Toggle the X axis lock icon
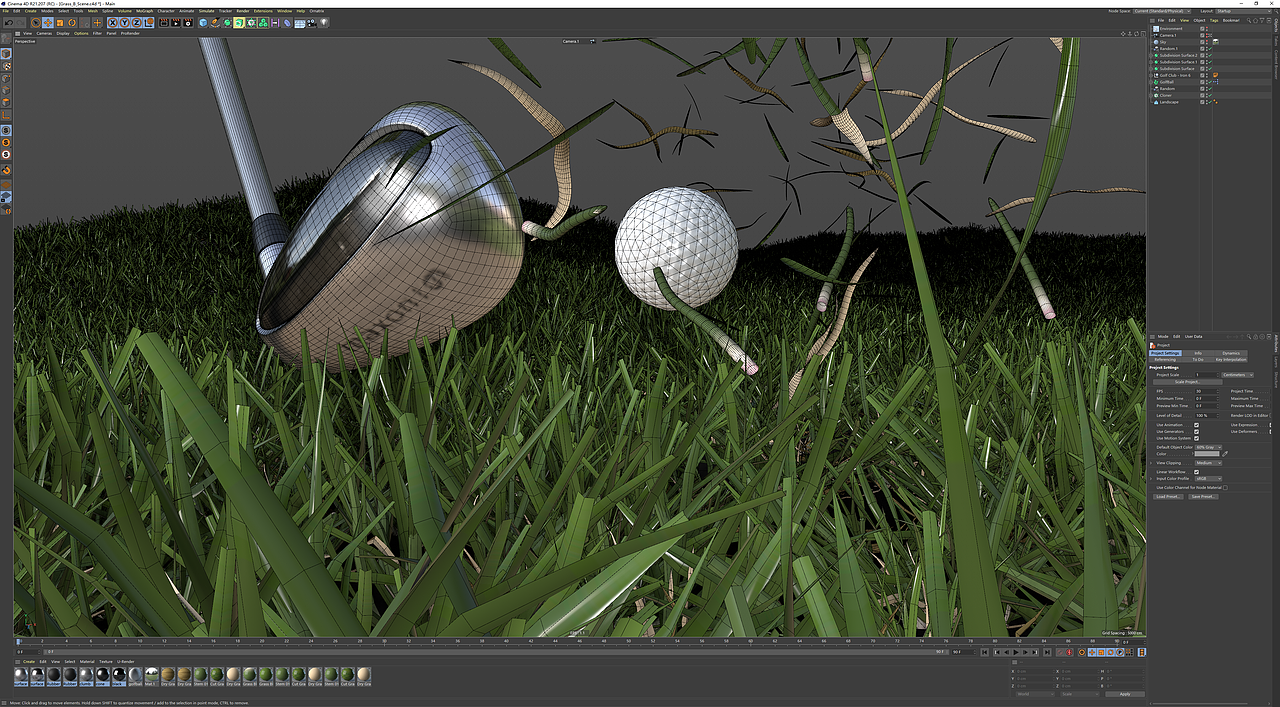Image resolution: width=1280 pixels, height=707 pixels. (113, 22)
